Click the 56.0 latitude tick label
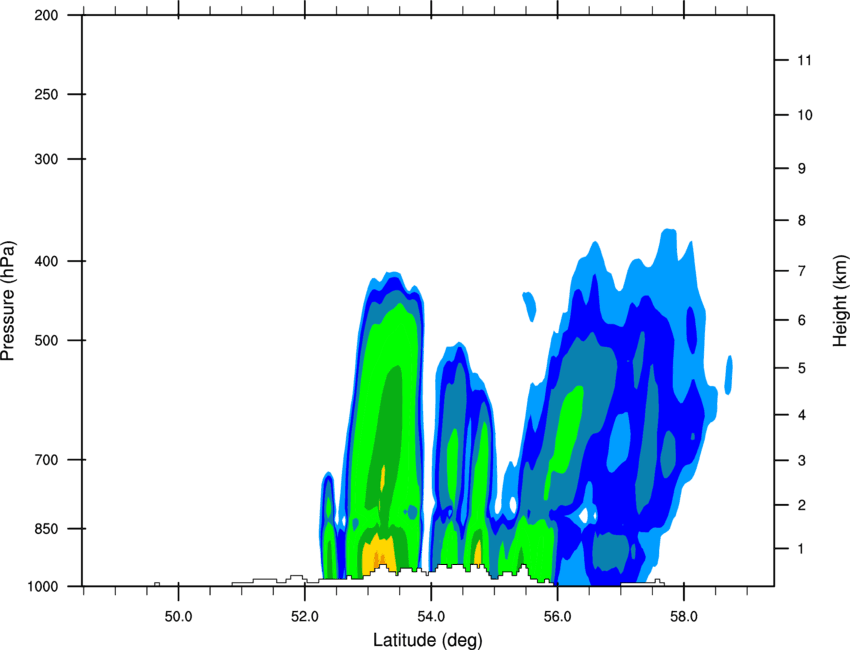 coord(558,617)
